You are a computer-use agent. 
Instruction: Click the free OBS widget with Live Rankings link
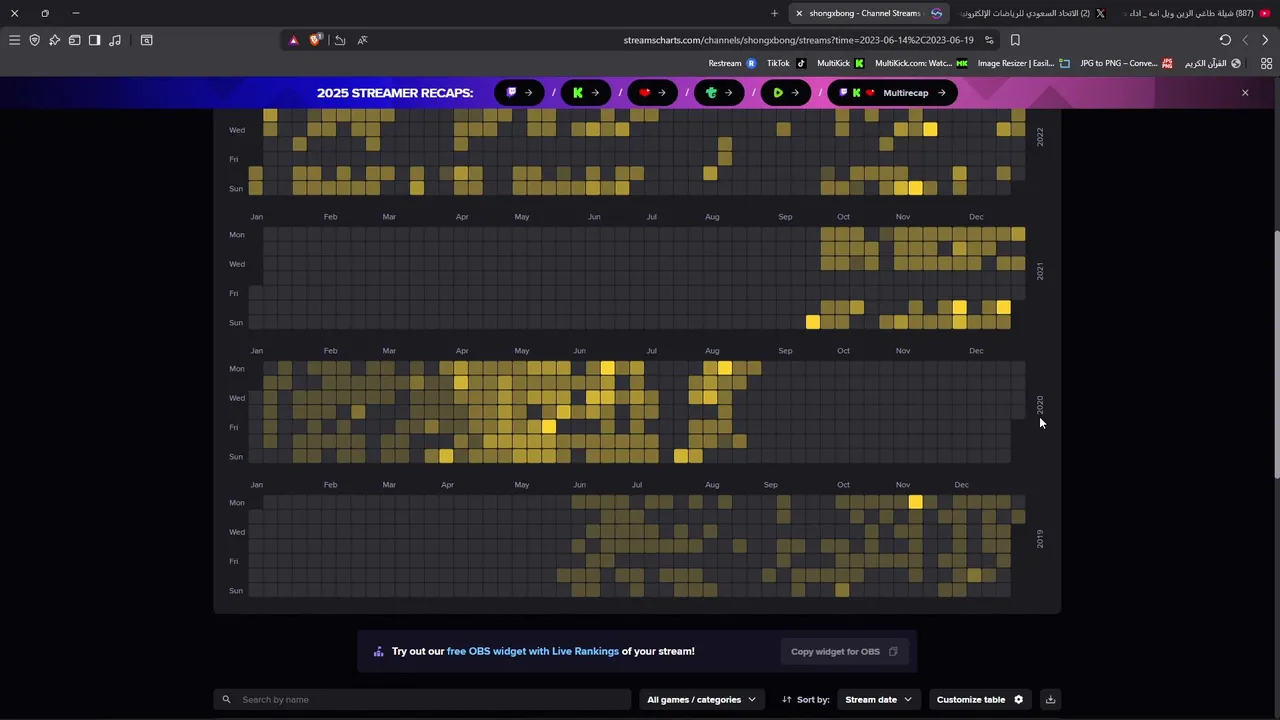pyautogui.click(x=533, y=651)
